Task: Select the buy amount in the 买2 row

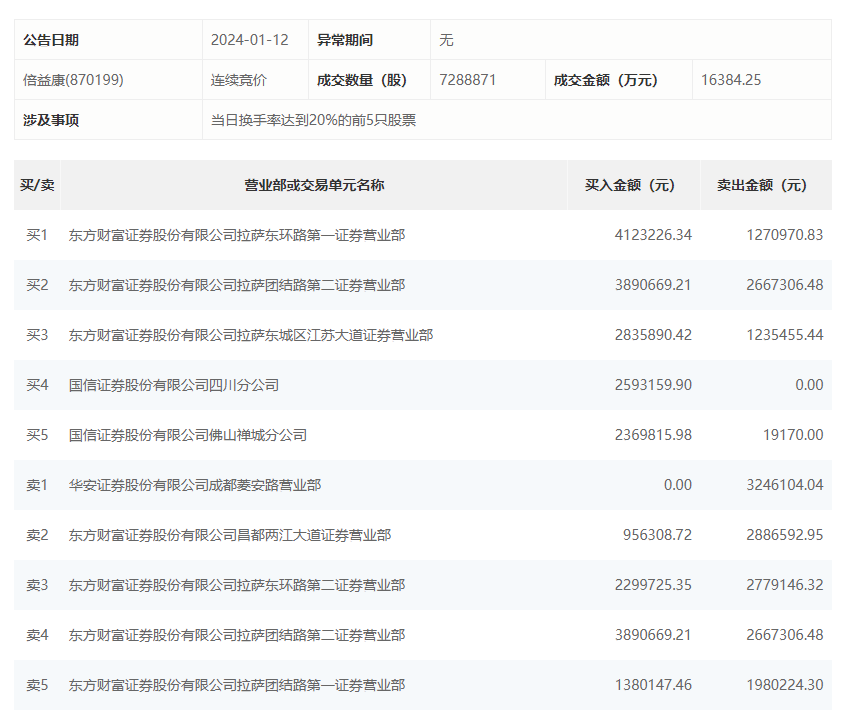Action: tap(653, 285)
